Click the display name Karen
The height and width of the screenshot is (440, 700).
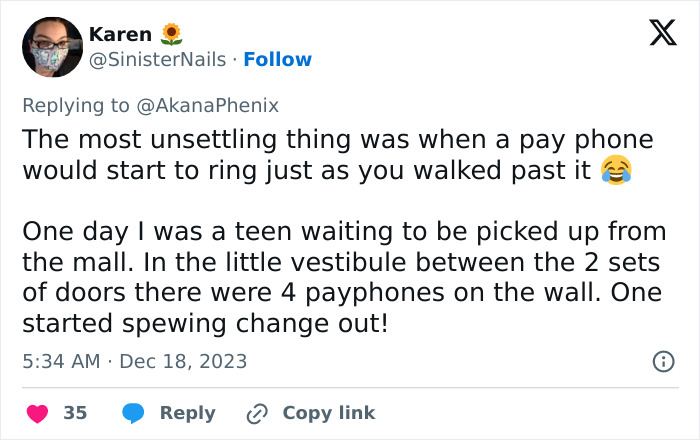120,34
